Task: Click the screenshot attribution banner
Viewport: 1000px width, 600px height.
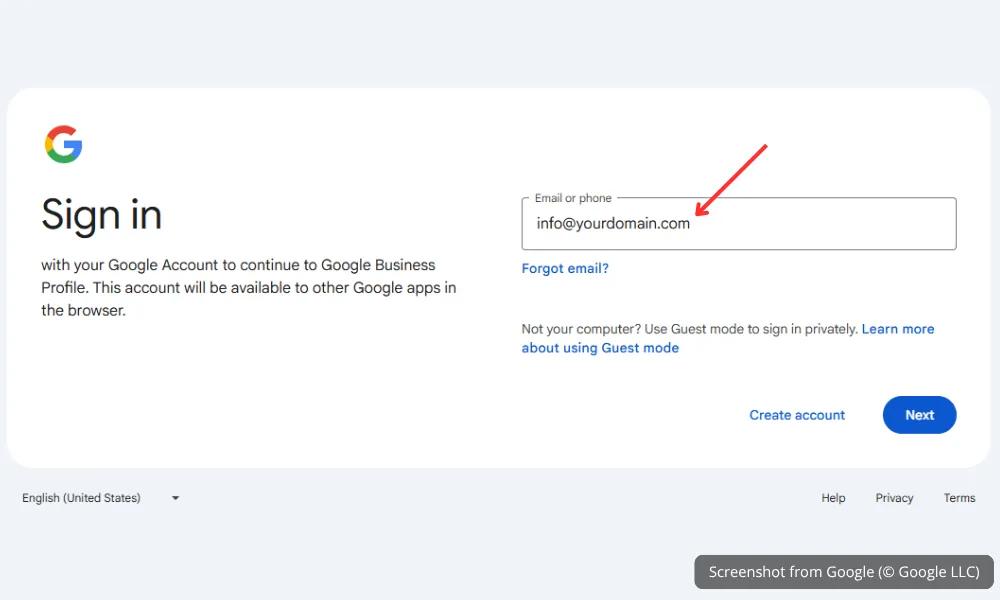Action: click(843, 571)
